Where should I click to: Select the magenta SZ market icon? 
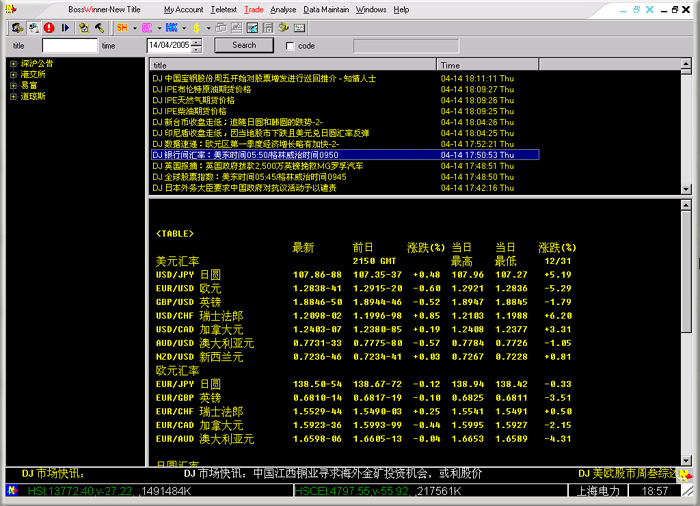pos(147,28)
